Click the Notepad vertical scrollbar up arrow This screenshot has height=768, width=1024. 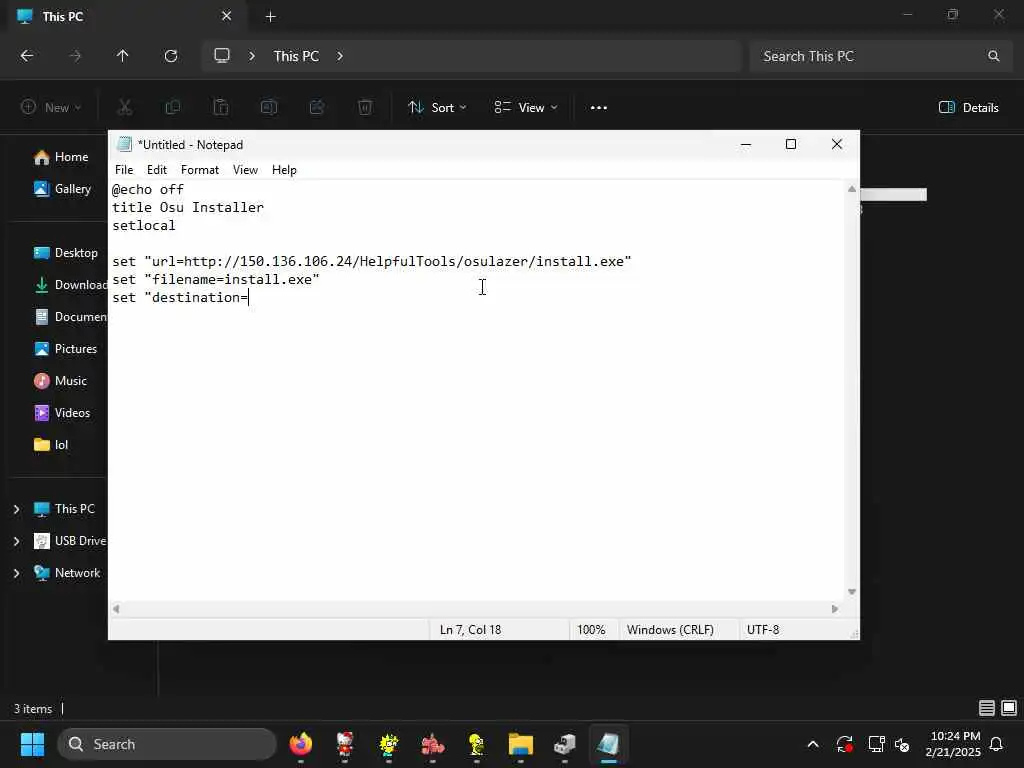852,189
